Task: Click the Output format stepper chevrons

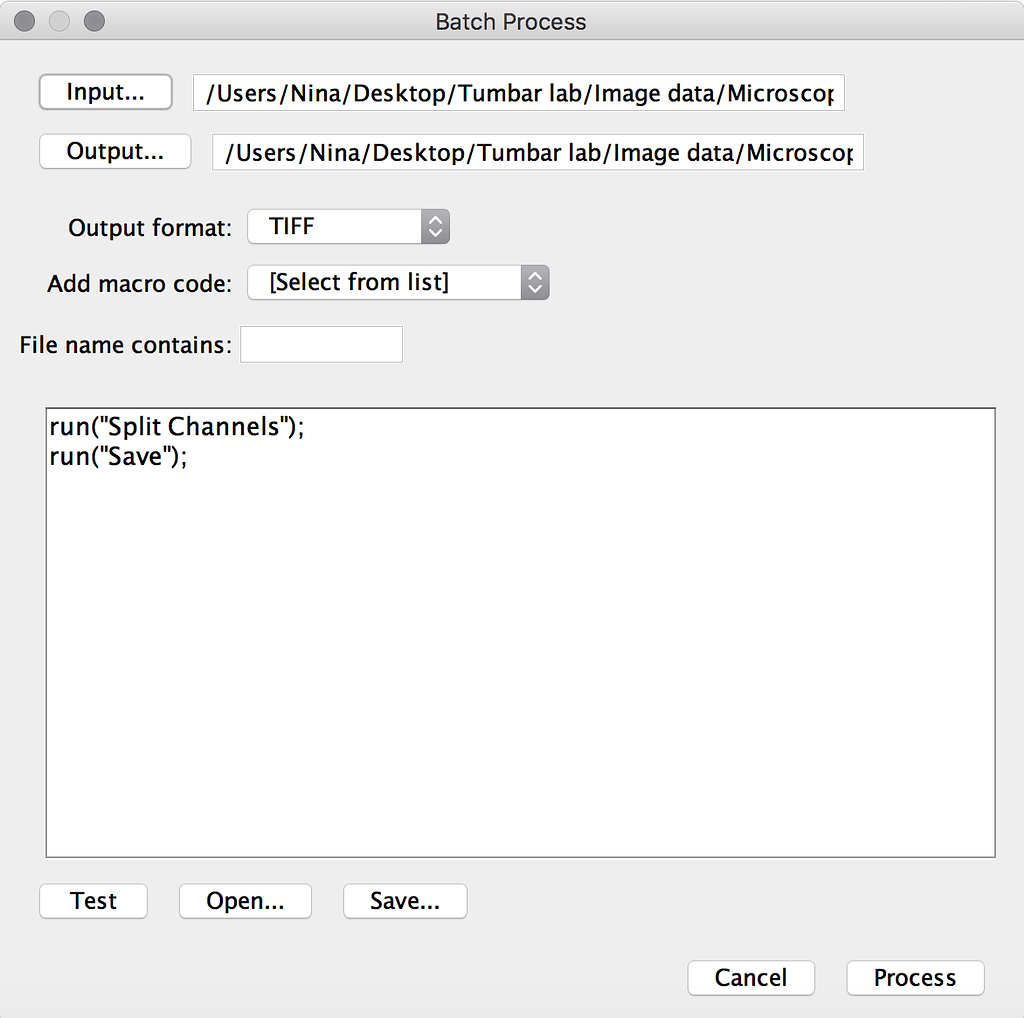Action: coord(434,226)
